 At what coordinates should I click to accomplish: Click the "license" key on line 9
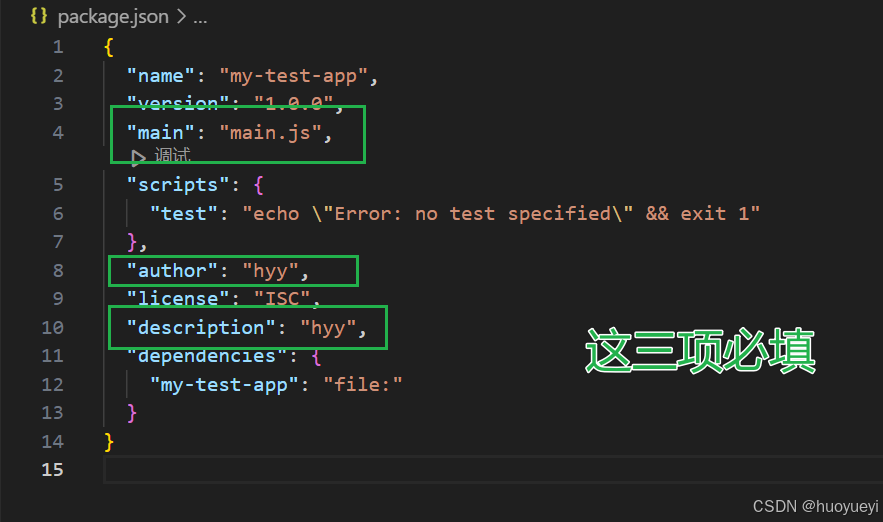point(178,298)
